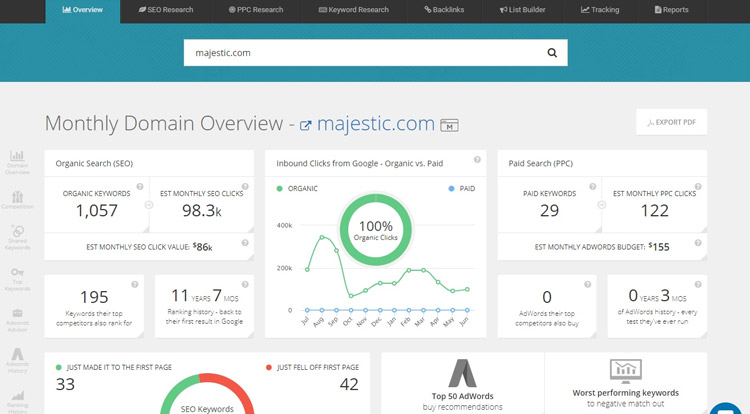
Task: Open Top Keywords in left sidebar
Action: (17, 279)
